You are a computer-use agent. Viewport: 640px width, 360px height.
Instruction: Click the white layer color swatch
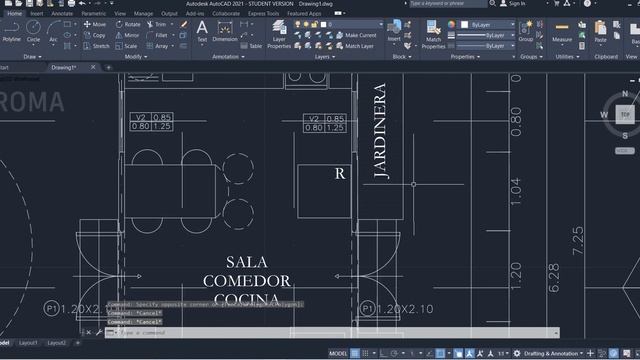(324, 24)
